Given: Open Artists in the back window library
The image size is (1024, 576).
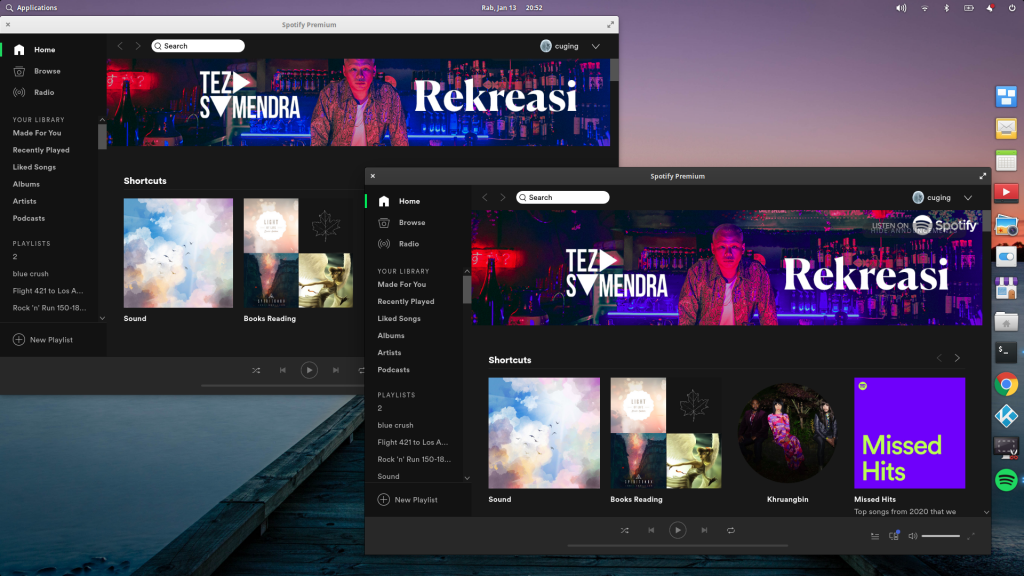Looking at the screenshot, I should (24, 201).
